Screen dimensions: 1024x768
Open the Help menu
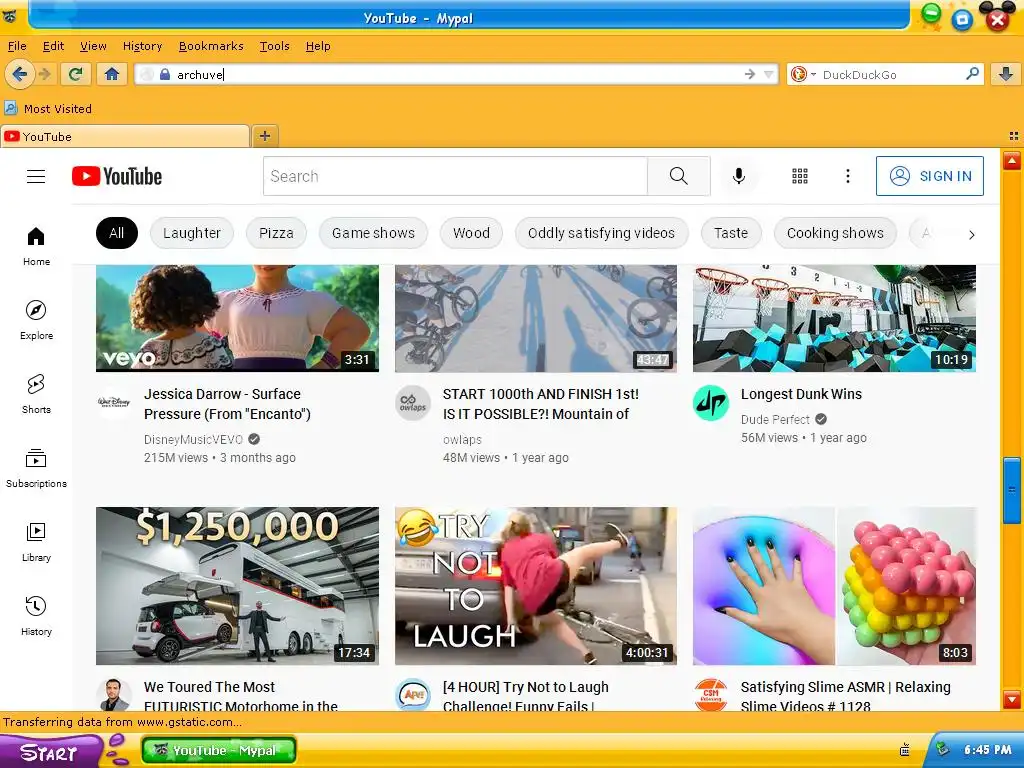tap(318, 46)
